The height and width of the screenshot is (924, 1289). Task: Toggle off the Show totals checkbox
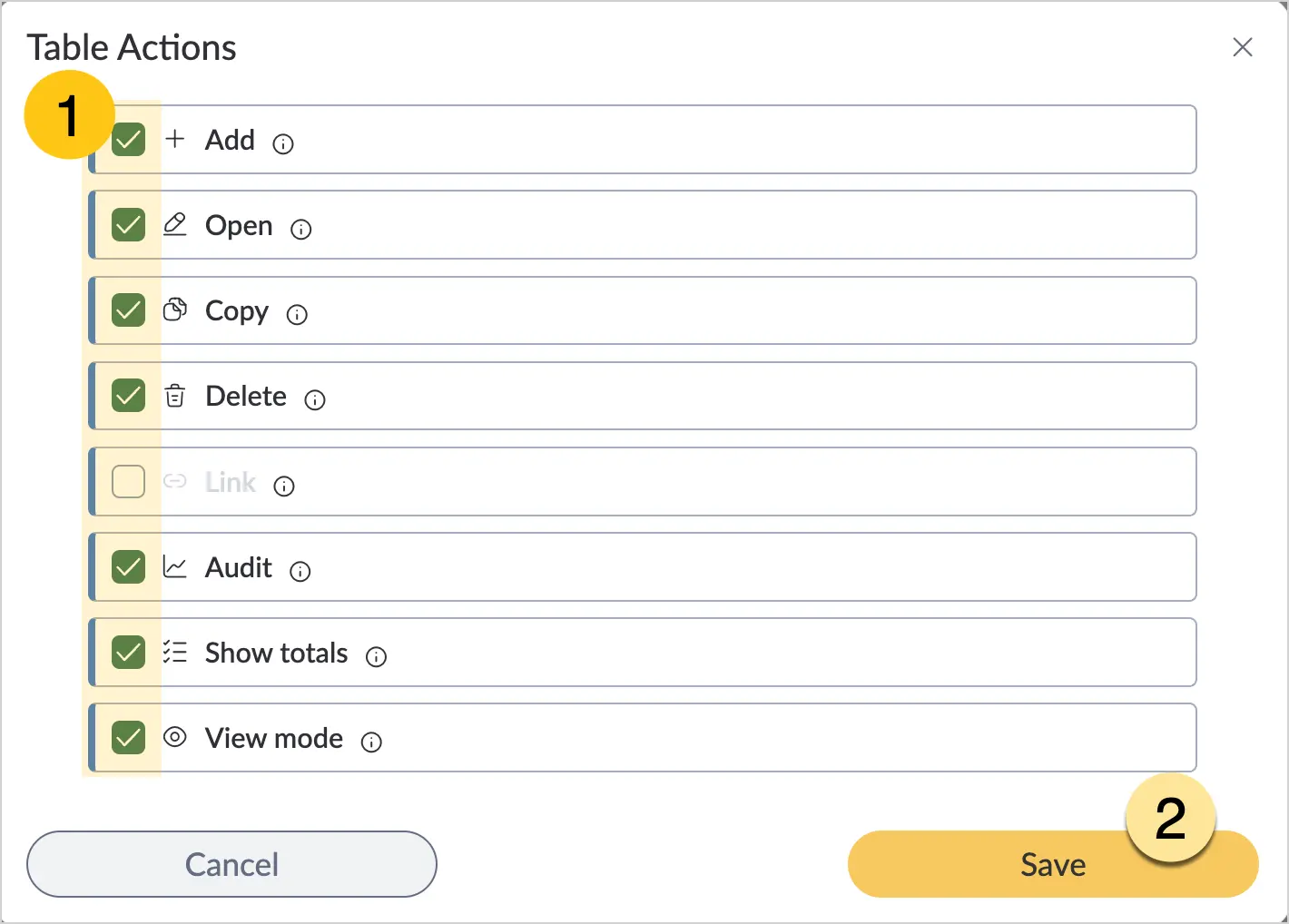pyautogui.click(x=128, y=653)
